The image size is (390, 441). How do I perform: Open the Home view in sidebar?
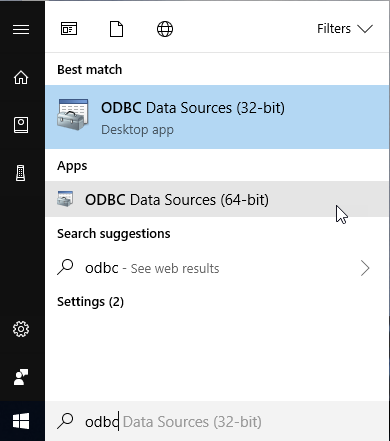point(21,77)
